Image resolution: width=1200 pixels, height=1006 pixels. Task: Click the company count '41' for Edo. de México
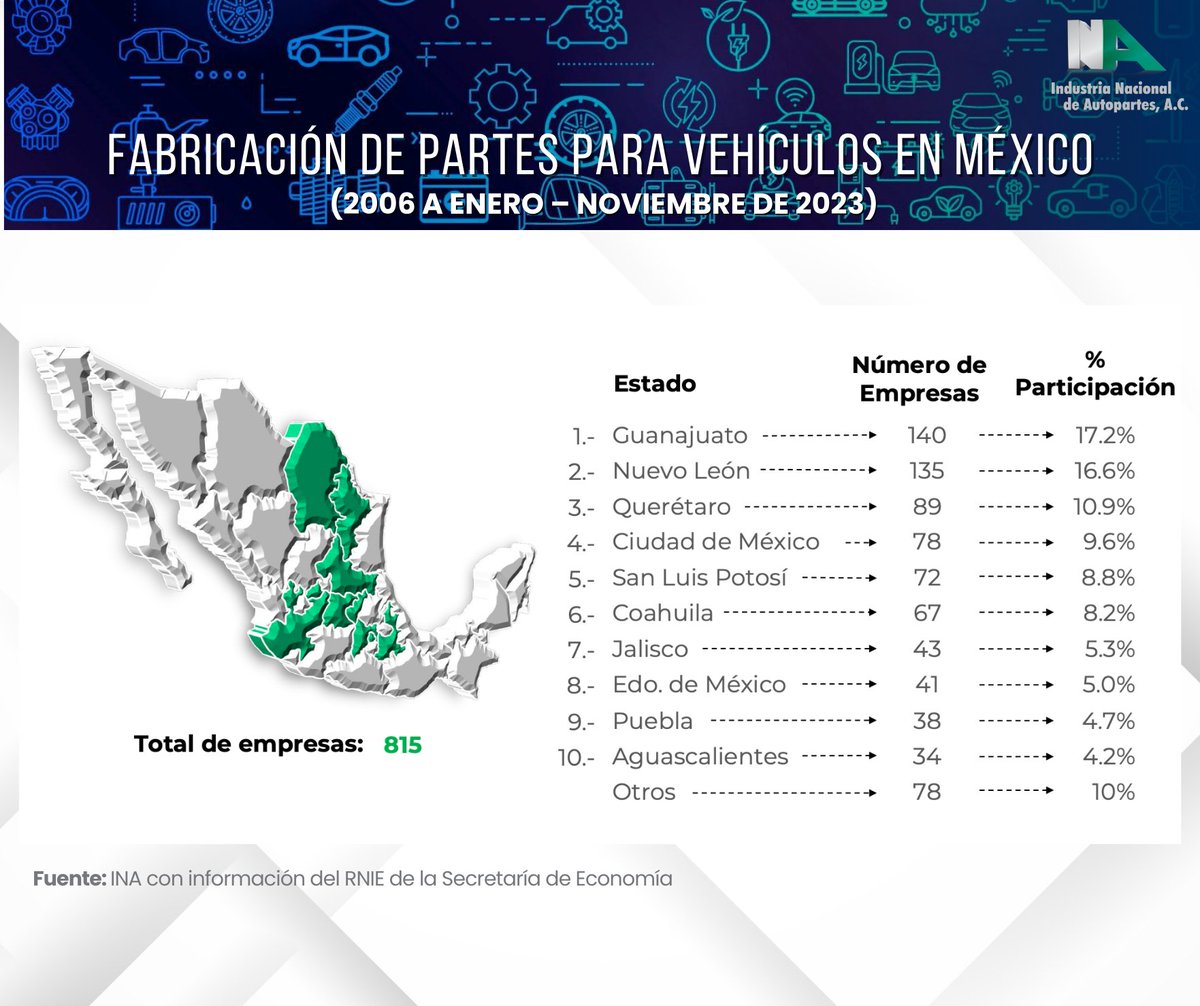tap(927, 685)
